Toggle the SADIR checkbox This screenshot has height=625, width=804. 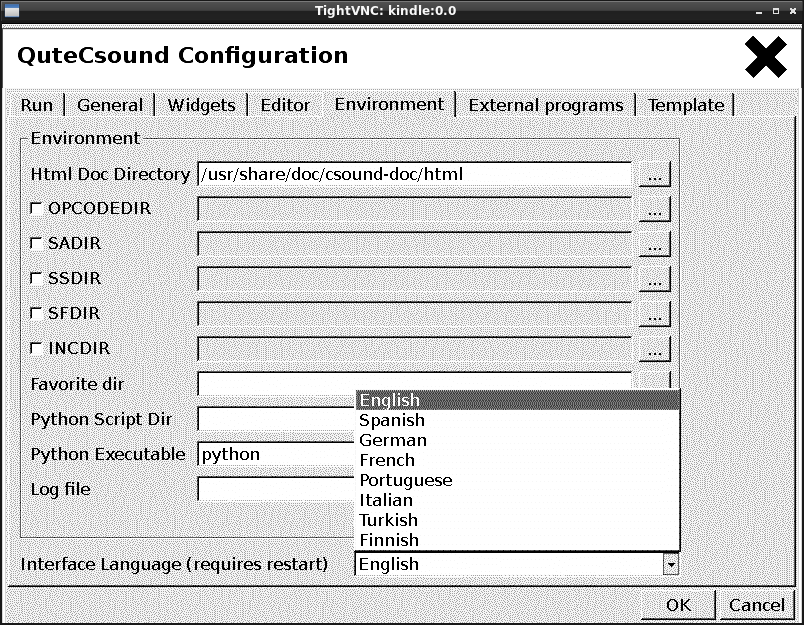point(37,244)
